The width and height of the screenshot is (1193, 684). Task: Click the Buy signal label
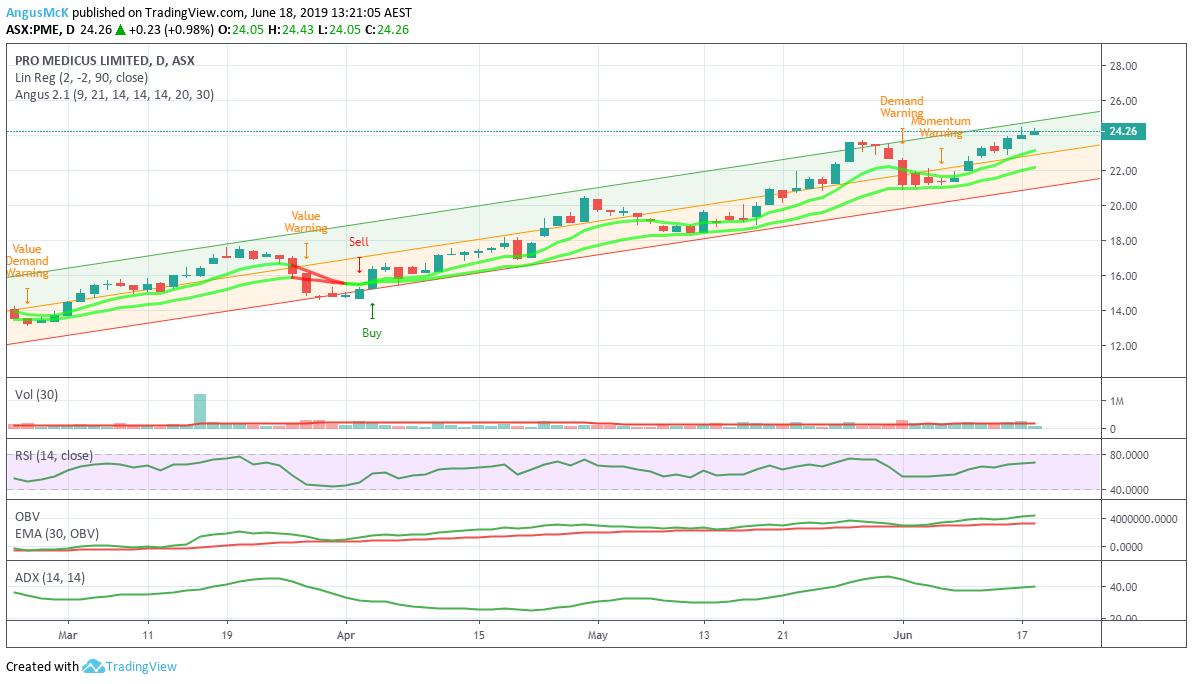372,333
